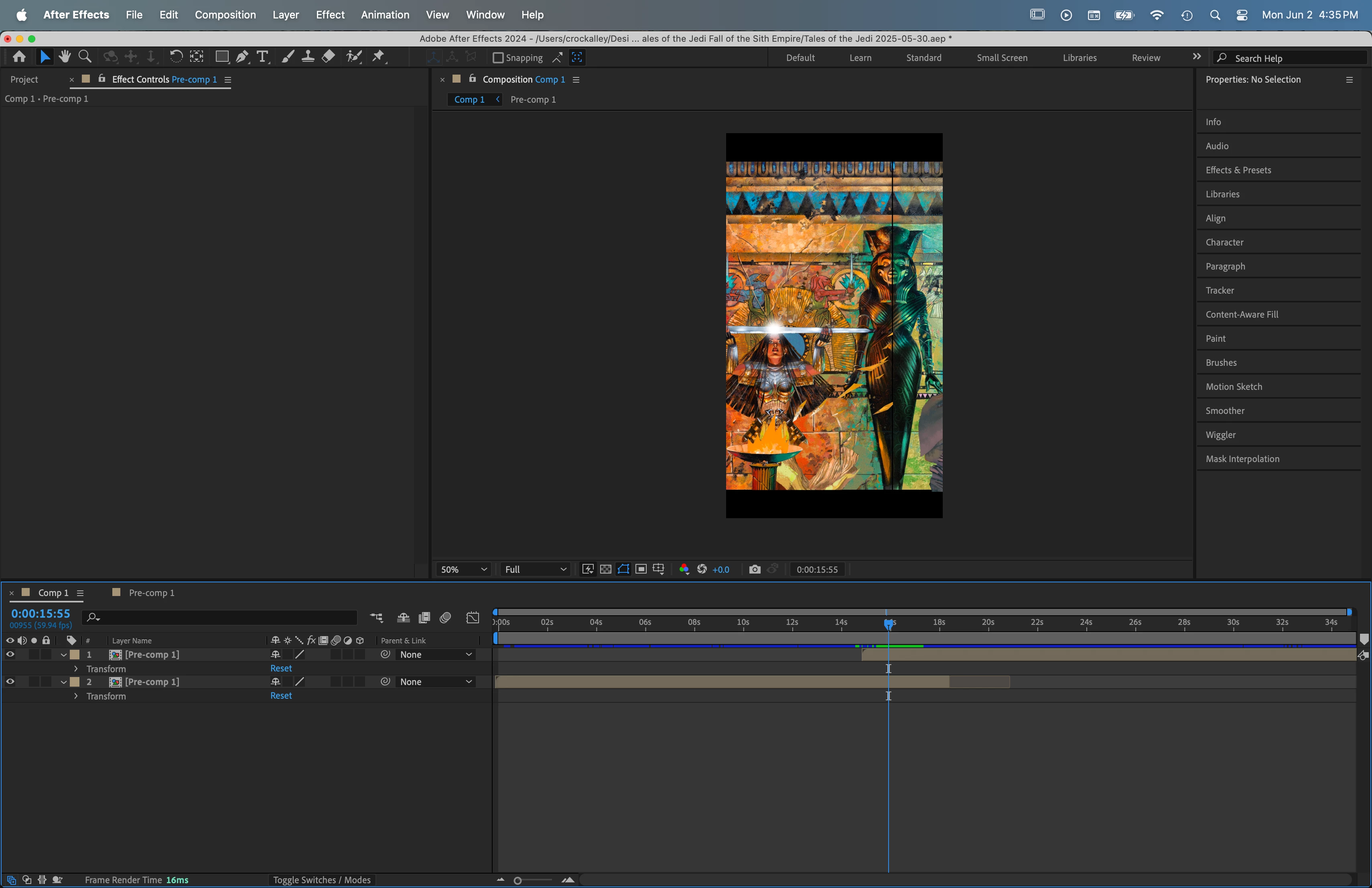Click Reset for layer 2 Transform
The width and height of the screenshot is (1372, 888).
281,695
